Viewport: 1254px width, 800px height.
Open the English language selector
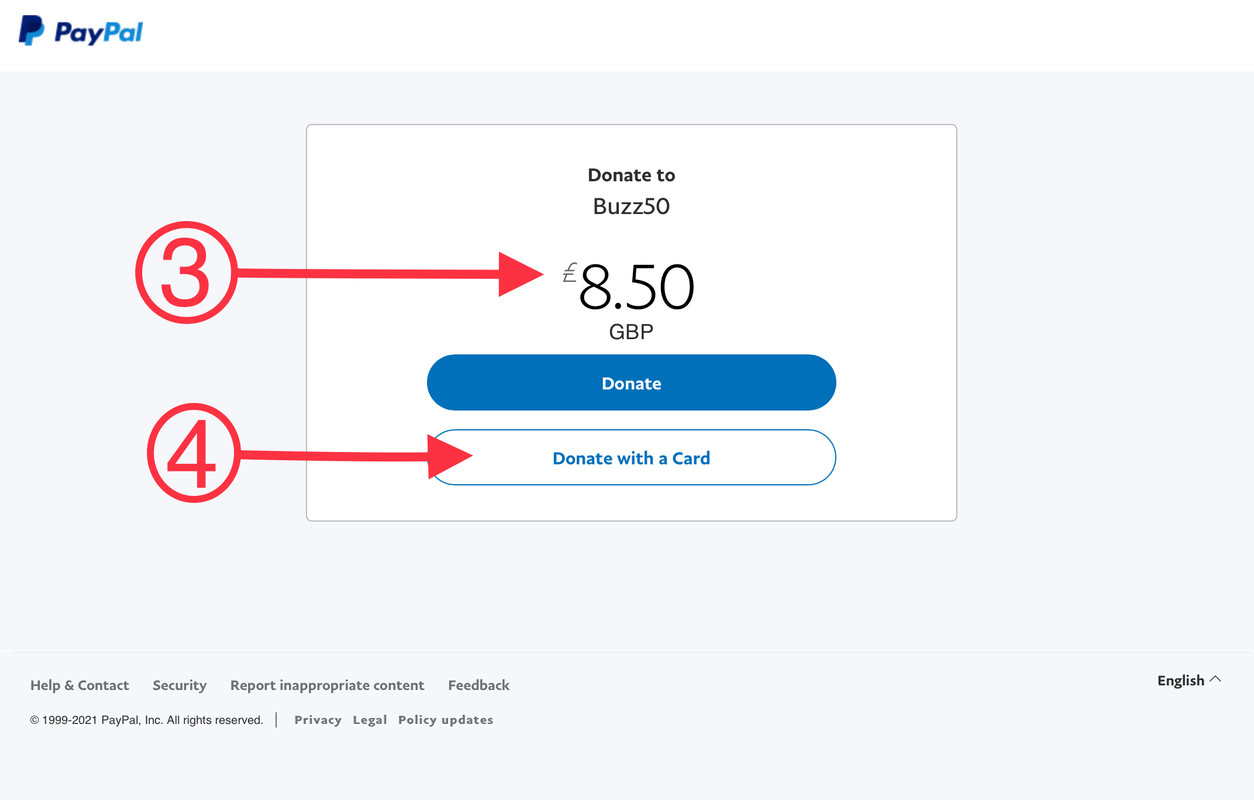(x=1189, y=680)
